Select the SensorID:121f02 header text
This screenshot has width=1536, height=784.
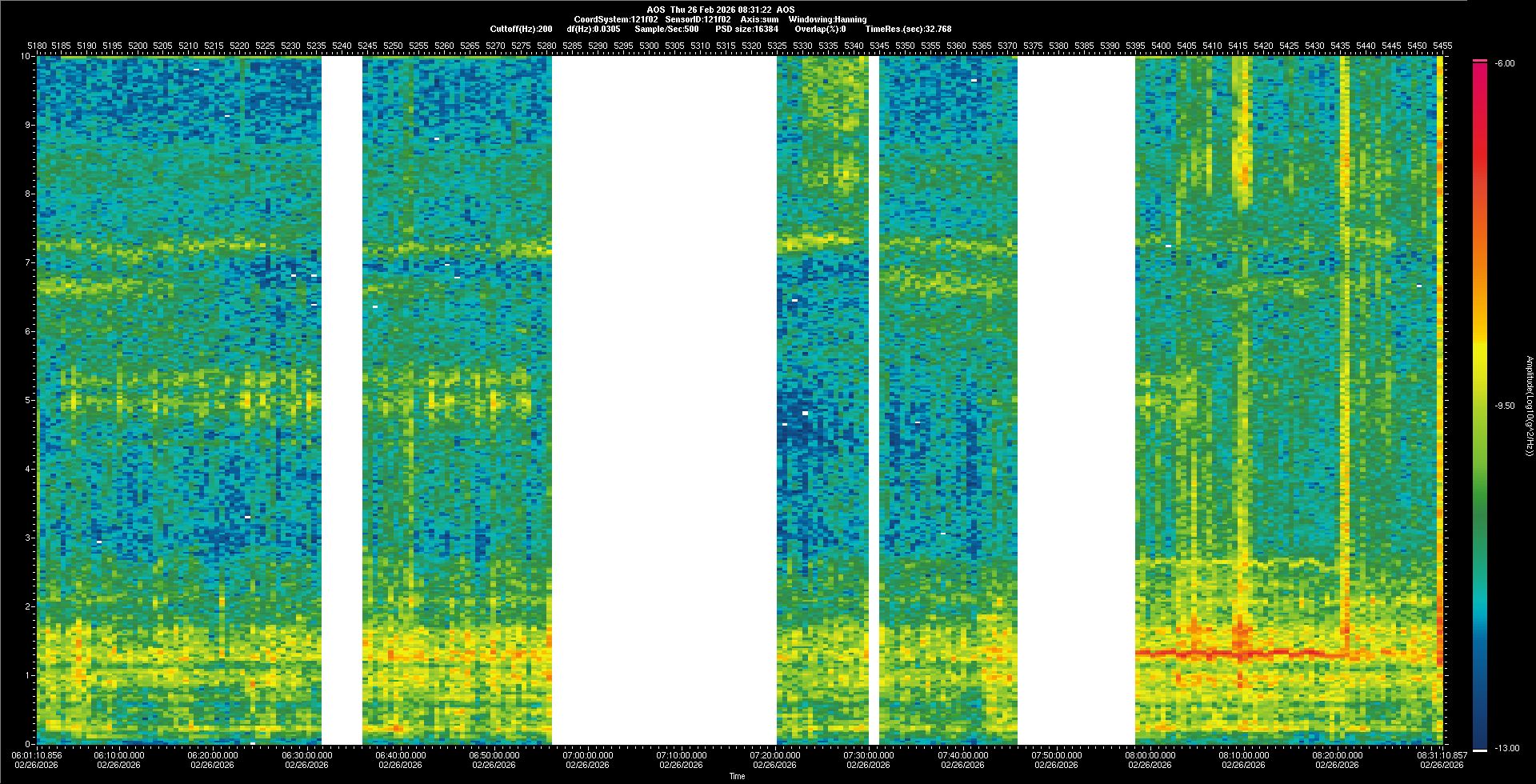click(x=698, y=19)
